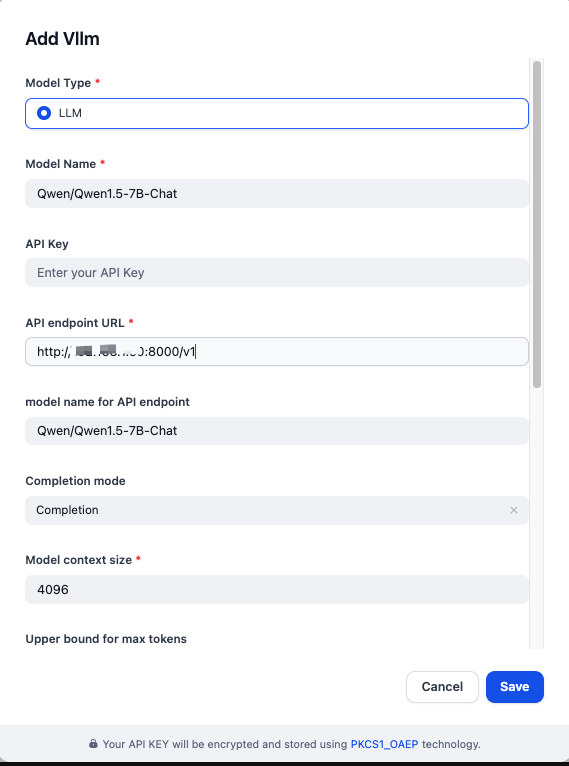Save the Vllm model configuration
569x766 pixels.
[515, 687]
